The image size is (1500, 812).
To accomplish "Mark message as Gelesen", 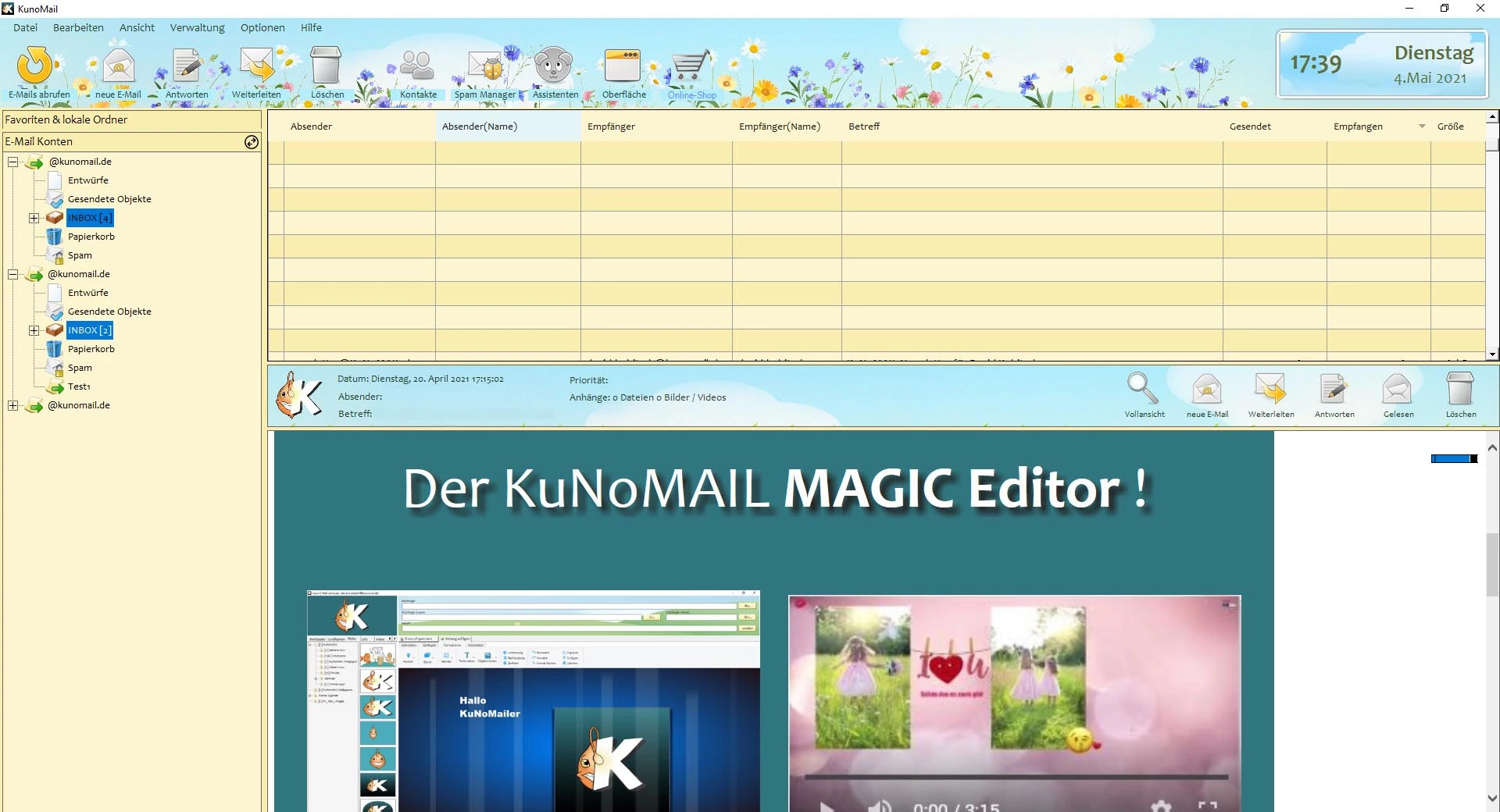I will coord(1397,389).
